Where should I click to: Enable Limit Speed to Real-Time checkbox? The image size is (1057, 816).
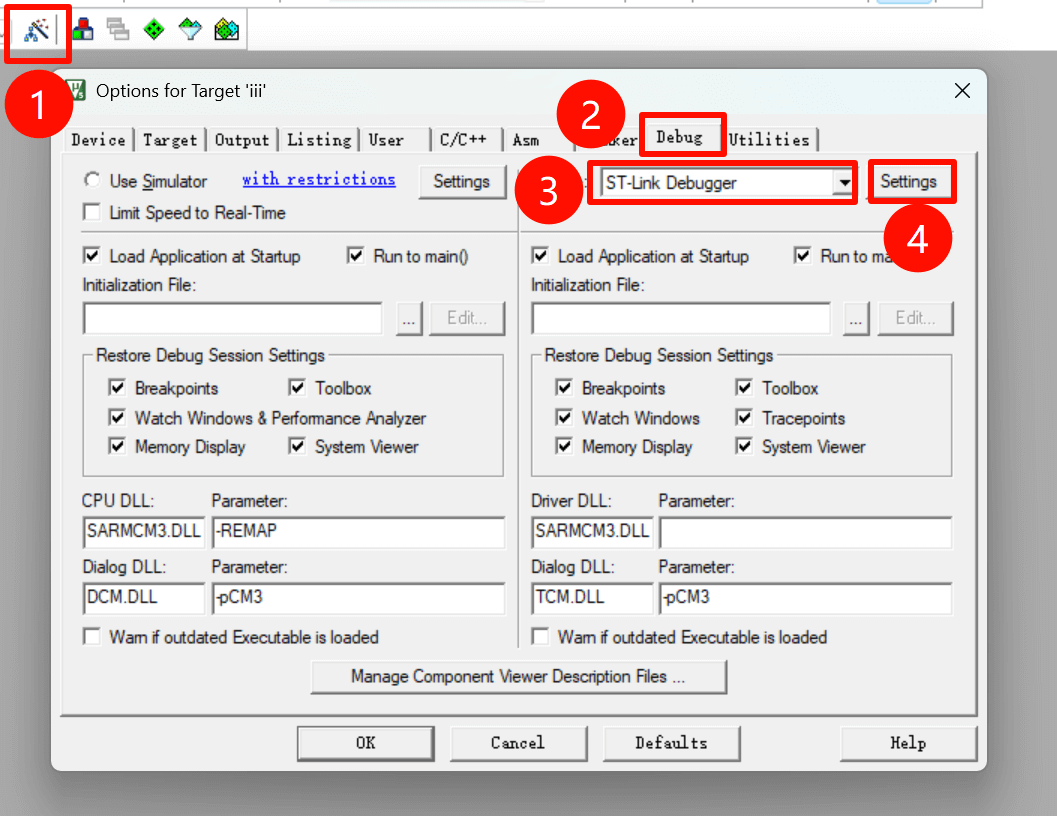click(x=92, y=213)
